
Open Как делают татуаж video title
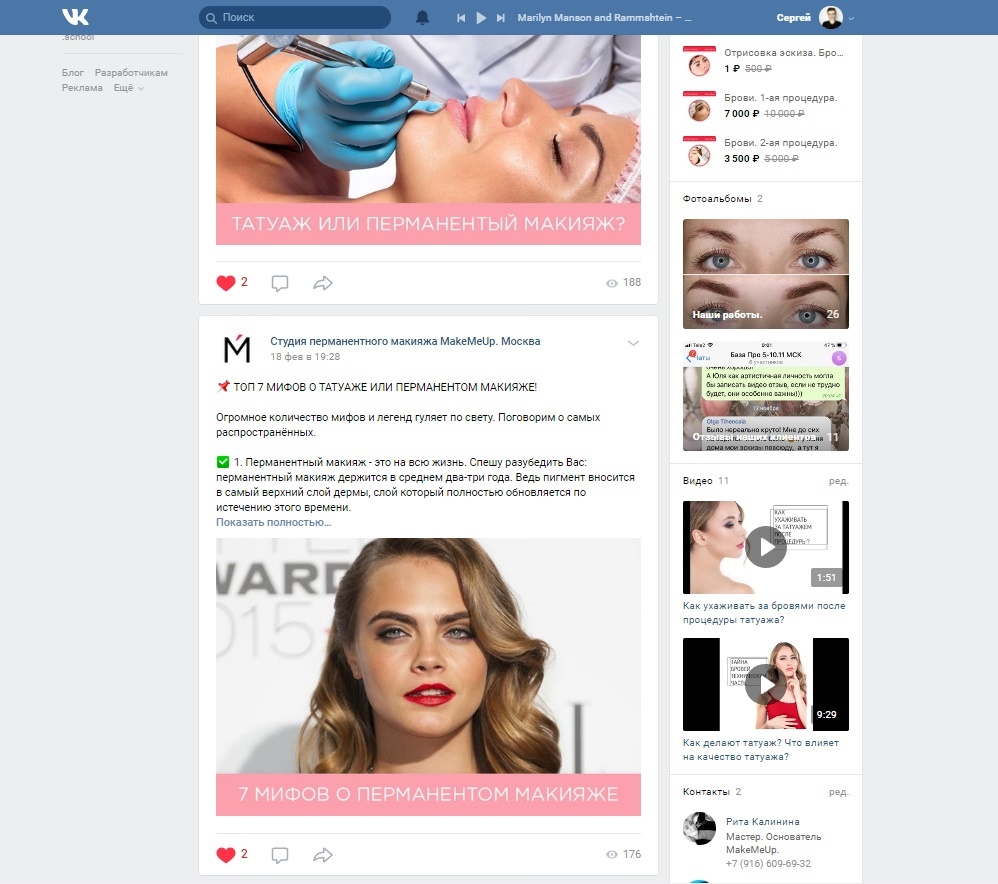[x=761, y=750]
